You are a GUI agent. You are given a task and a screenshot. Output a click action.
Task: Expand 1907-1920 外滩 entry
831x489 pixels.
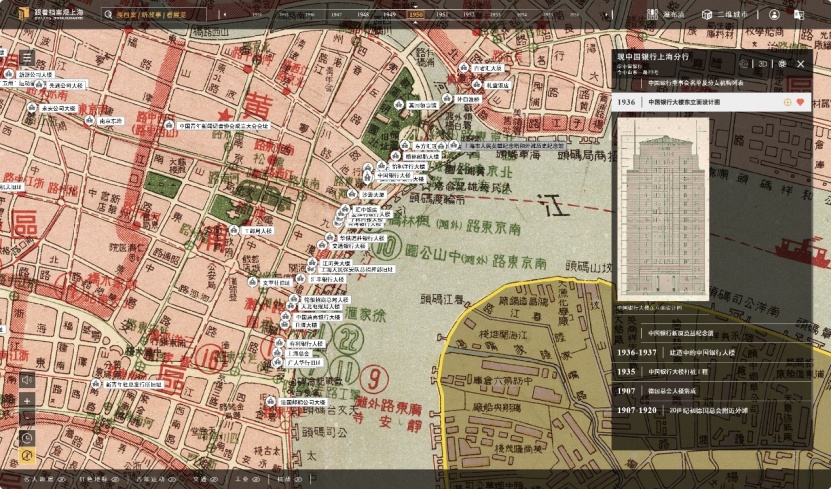[711, 410]
